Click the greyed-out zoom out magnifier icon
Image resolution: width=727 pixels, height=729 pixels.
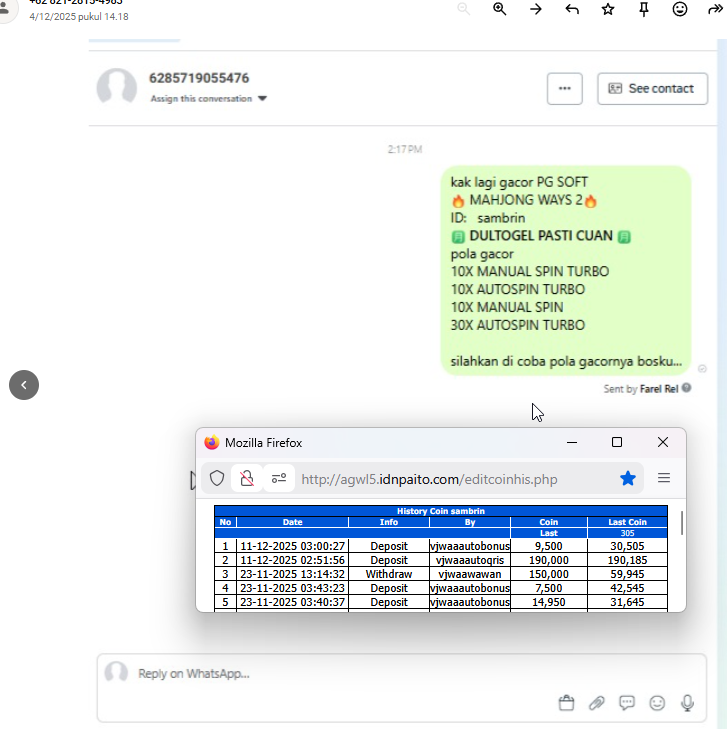click(x=463, y=9)
